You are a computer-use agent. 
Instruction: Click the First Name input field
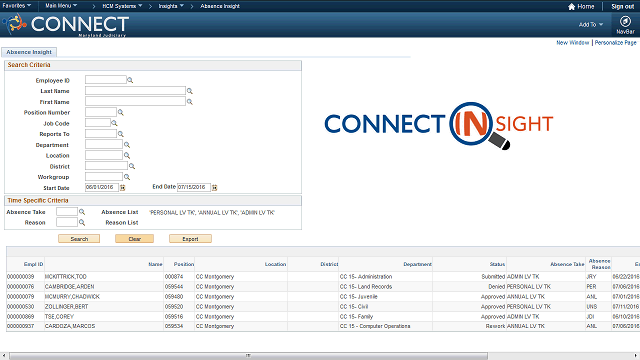pos(135,101)
